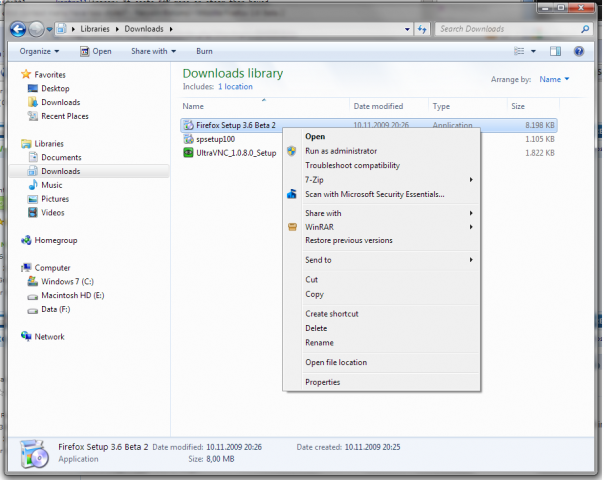Choose Create shortcut

[390, 314]
